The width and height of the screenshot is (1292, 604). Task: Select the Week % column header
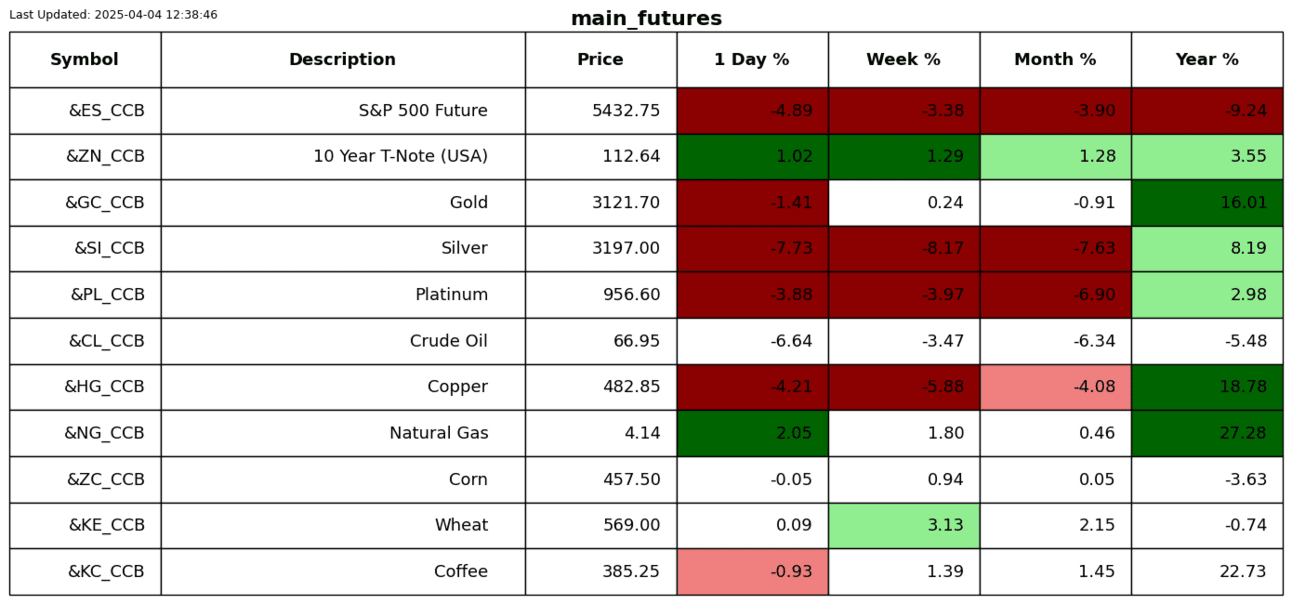(x=903, y=60)
